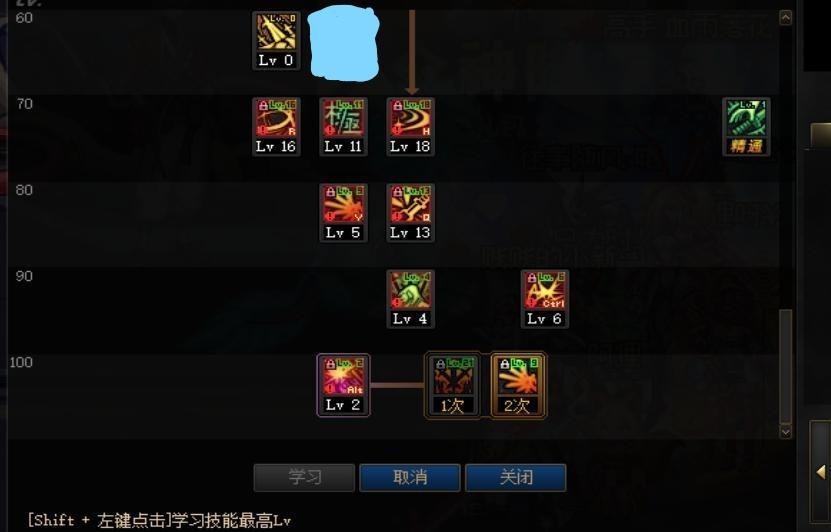This screenshot has height=532, width=831.
Task: Select the Lv 0 golden skill icon
Action: (x=276, y=41)
